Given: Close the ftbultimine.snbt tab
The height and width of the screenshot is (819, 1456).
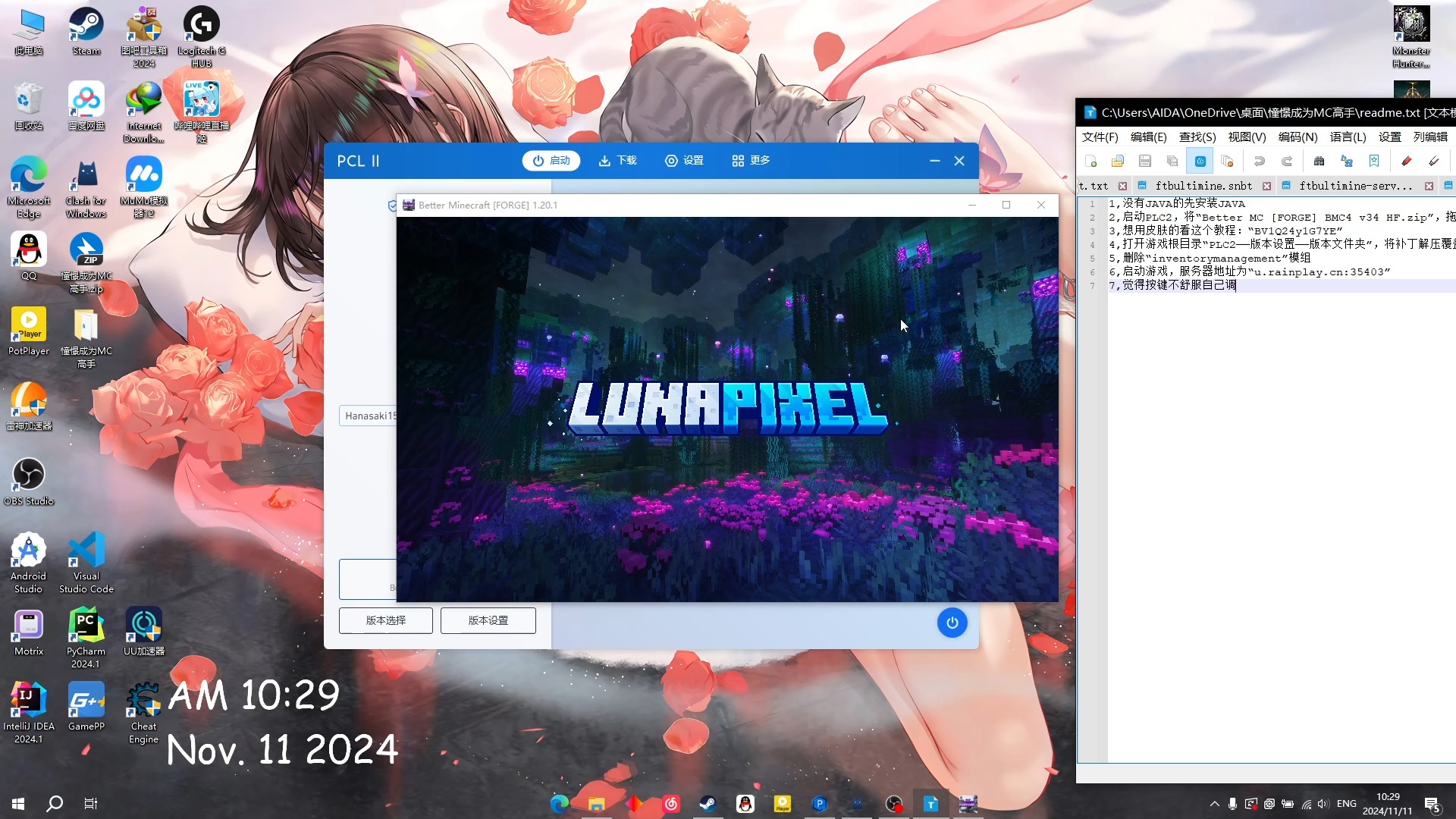Looking at the screenshot, I should point(1266,186).
